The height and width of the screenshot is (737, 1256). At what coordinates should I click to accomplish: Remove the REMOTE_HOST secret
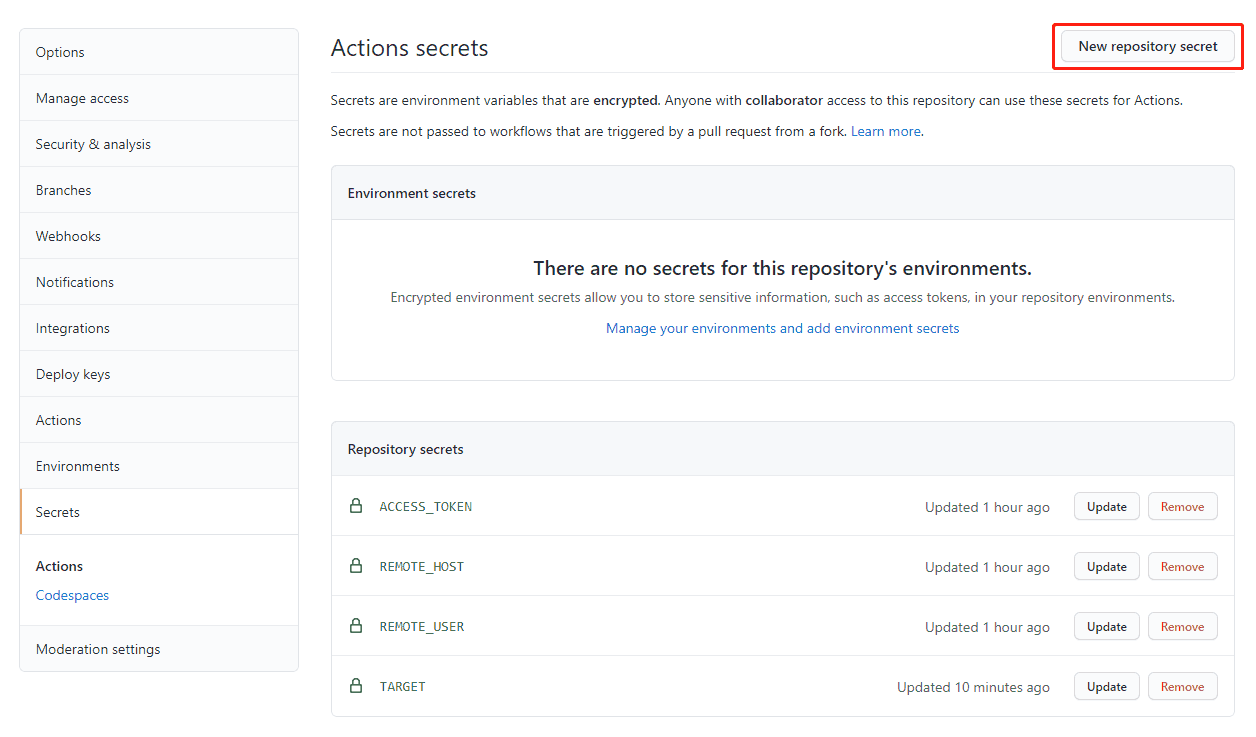1182,567
